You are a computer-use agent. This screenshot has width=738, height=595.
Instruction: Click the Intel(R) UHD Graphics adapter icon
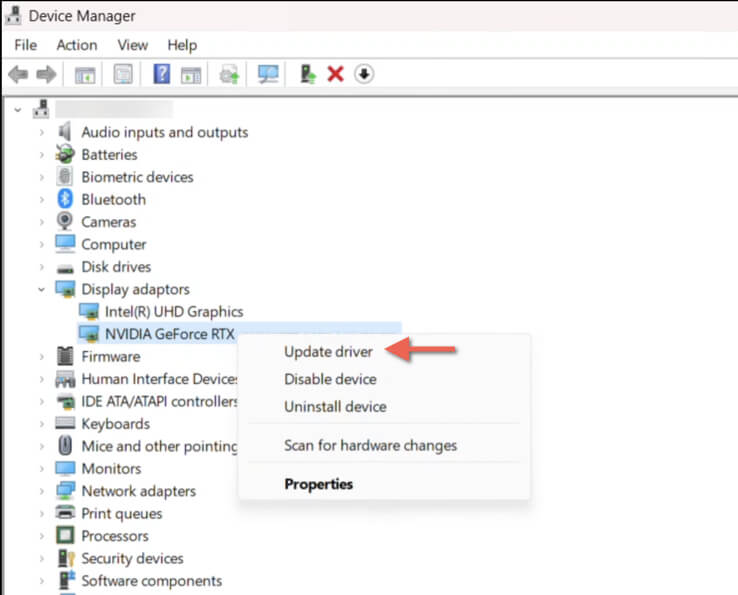(x=89, y=311)
